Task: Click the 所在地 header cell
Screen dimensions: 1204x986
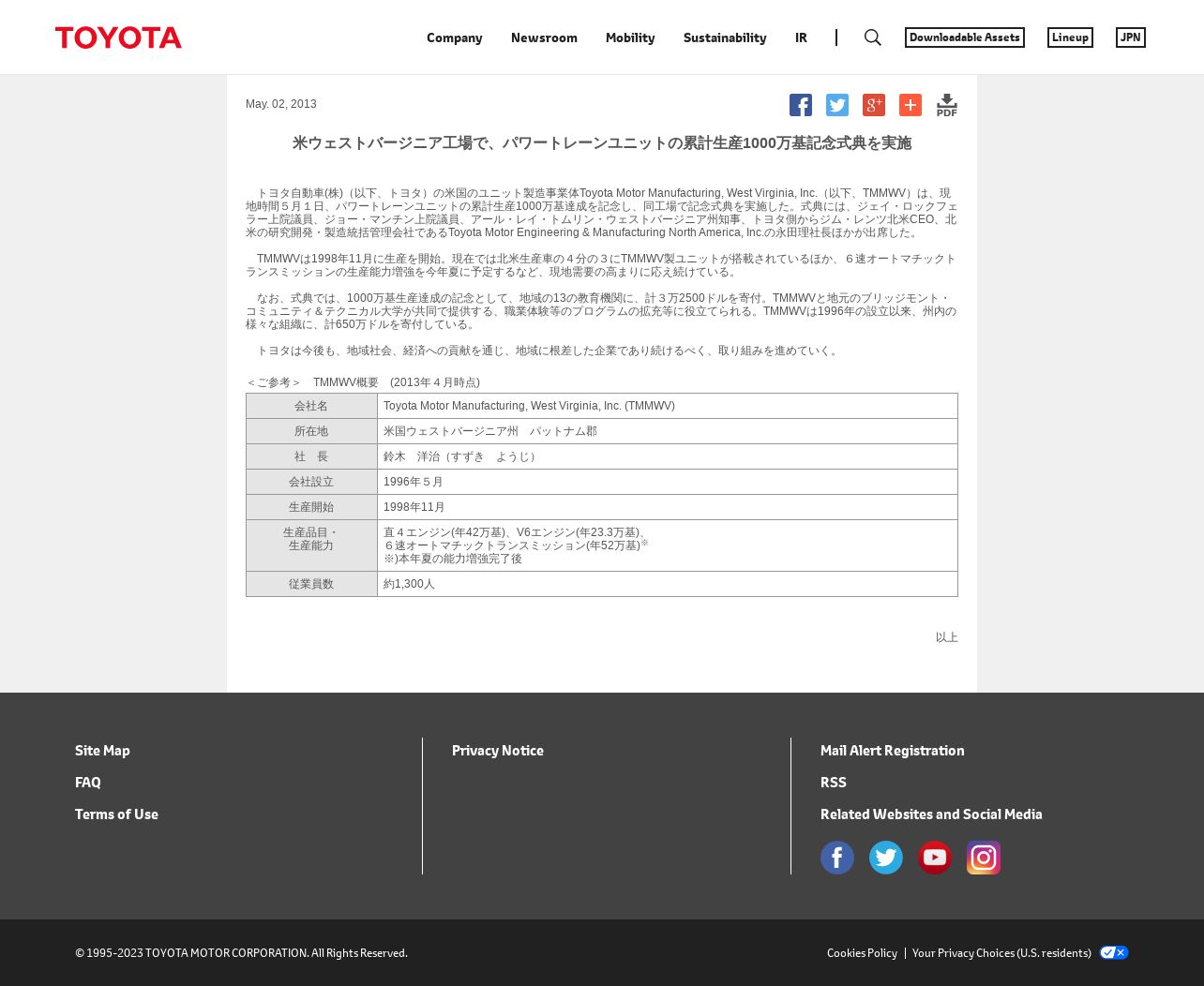Action: click(311, 431)
